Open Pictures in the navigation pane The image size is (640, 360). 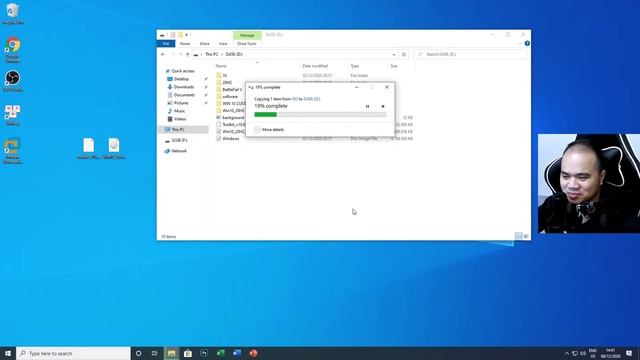(x=178, y=103)
